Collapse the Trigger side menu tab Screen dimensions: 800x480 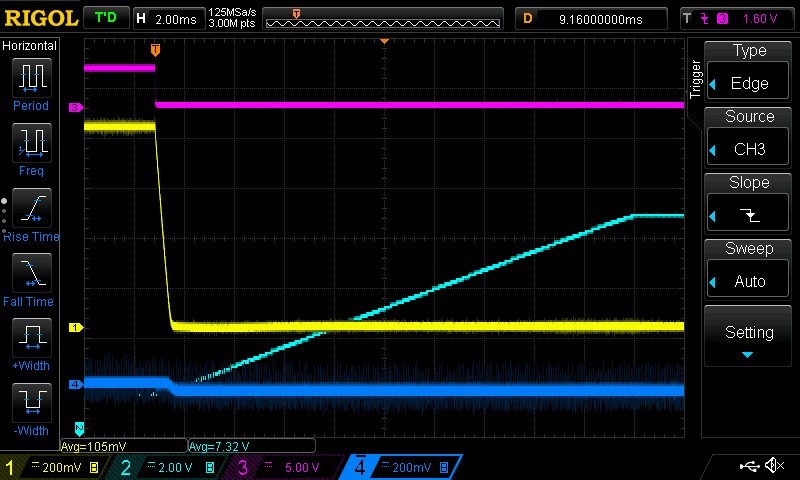695,79
